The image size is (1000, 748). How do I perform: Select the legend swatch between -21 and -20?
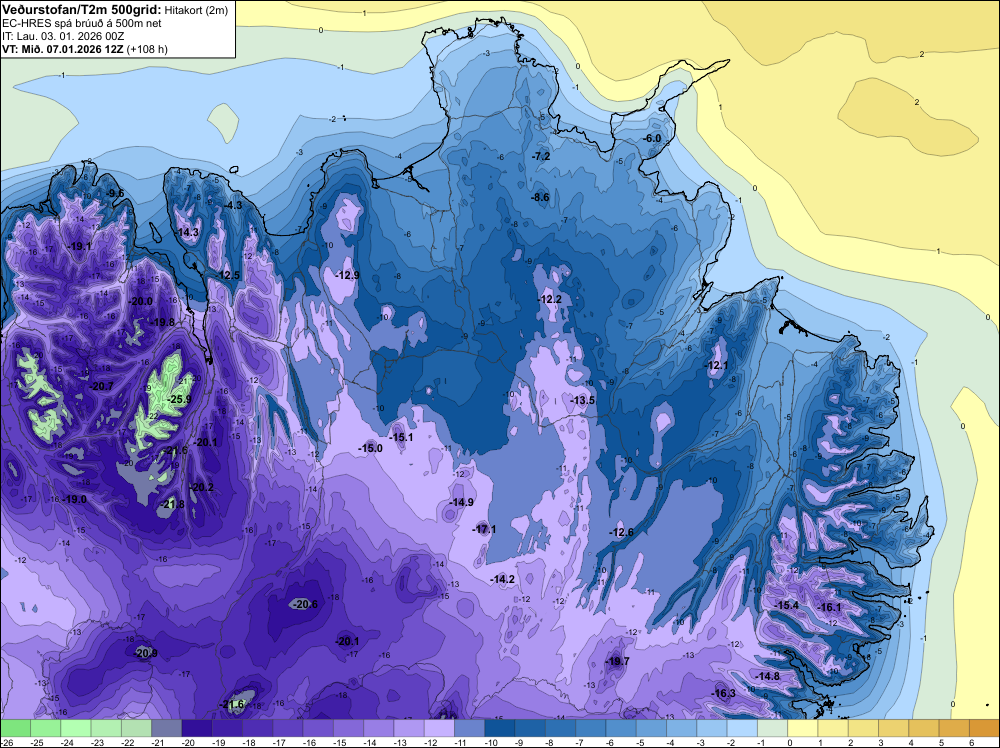(166, 728)
